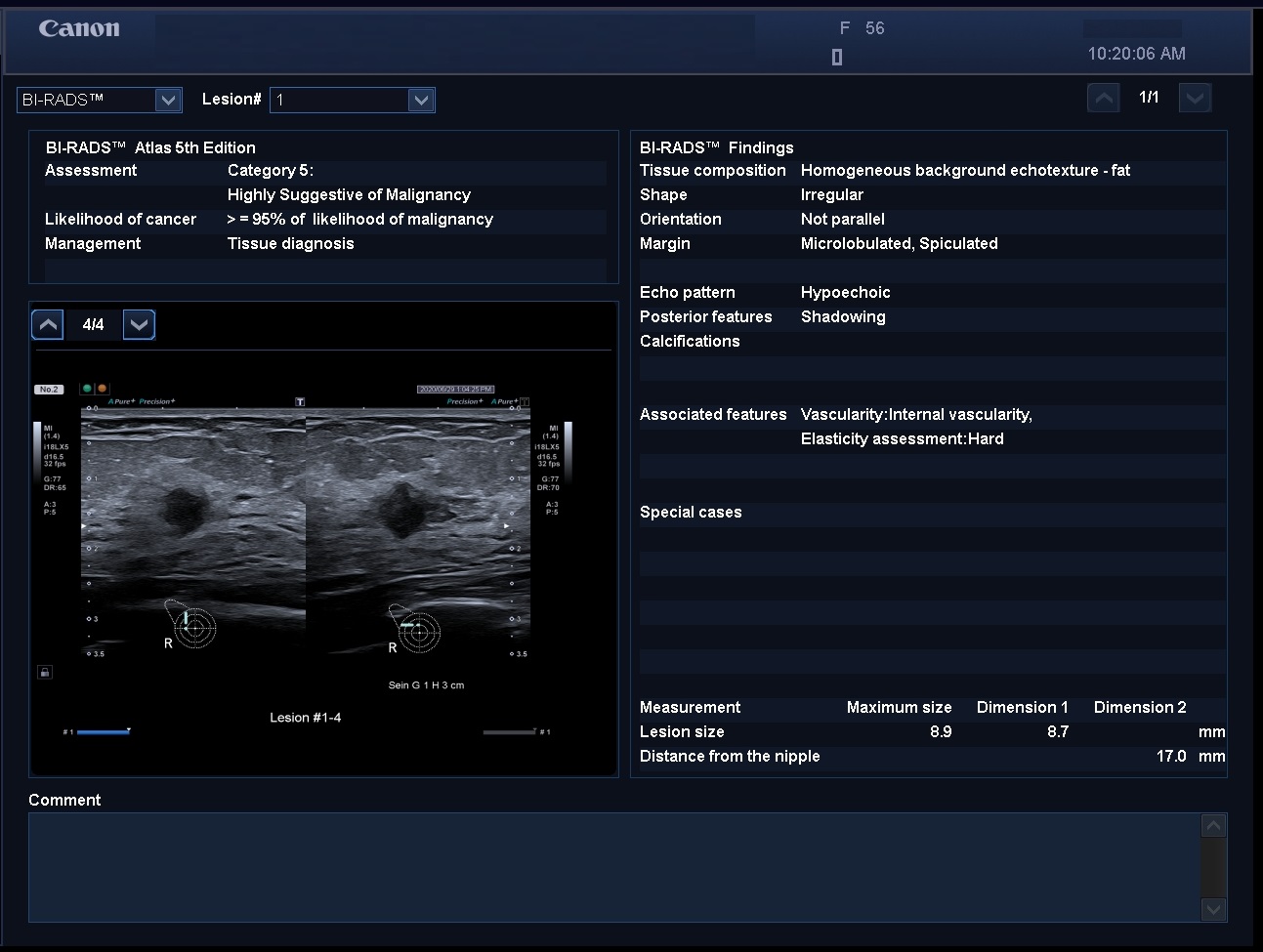Click inside the Comment text box

click(x=613, y=867)
